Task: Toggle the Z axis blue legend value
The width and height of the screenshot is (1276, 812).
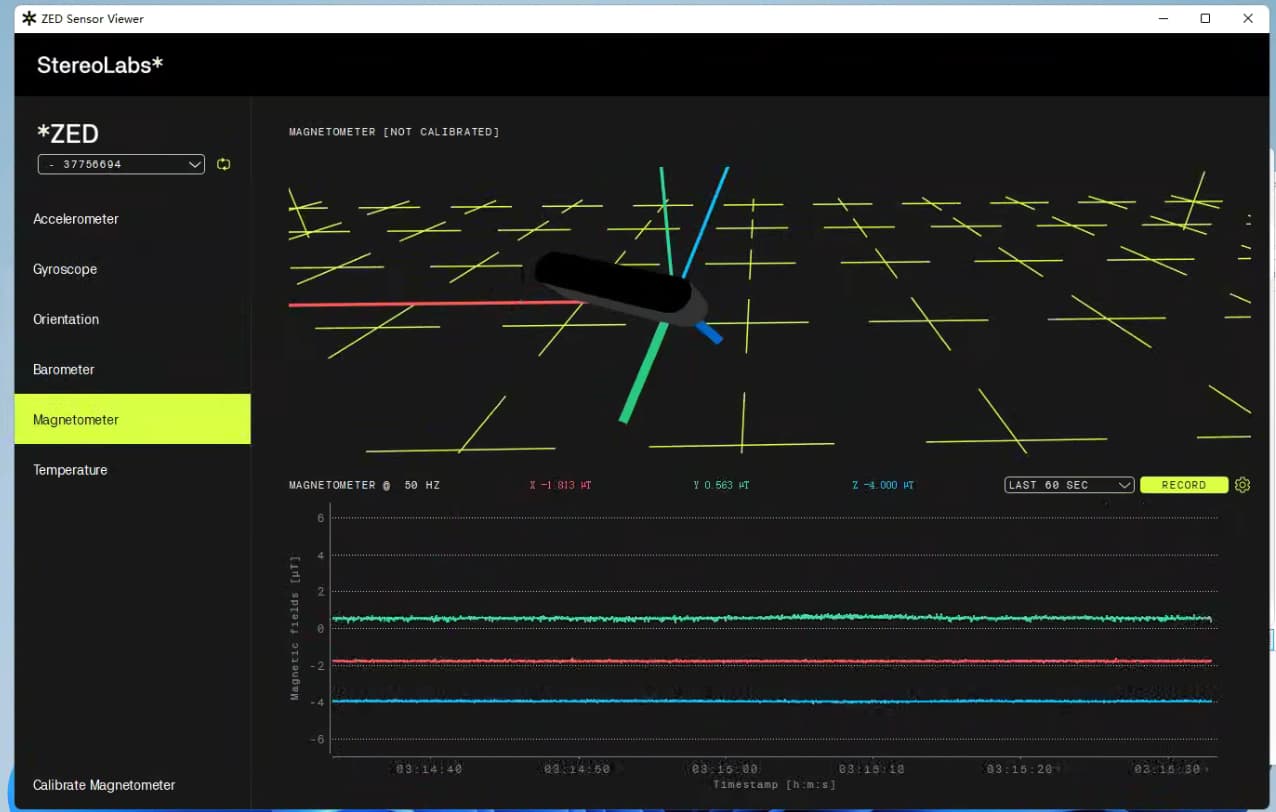Action: coord(883,485)
